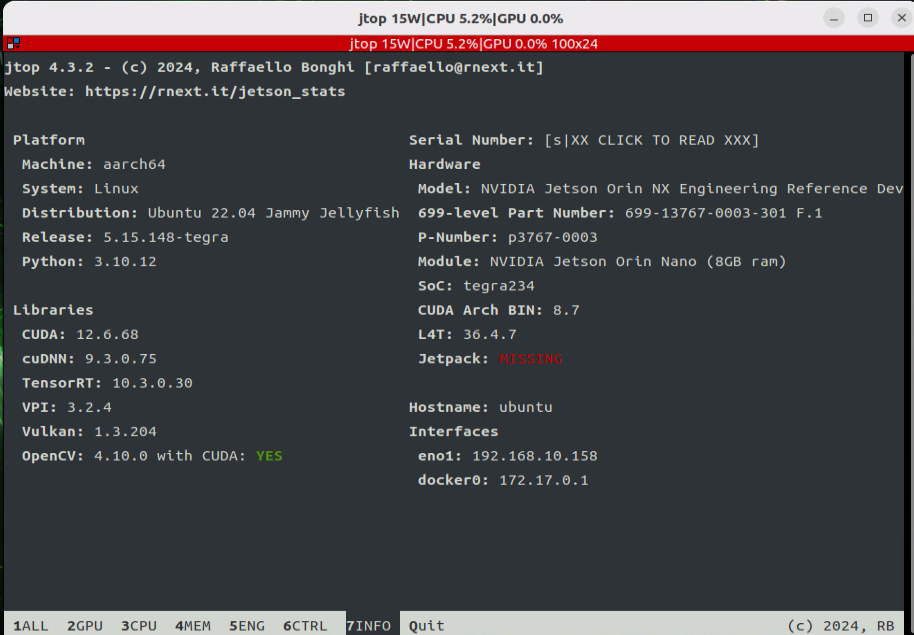
Task: Click the terminal icon in the red title bar
Action: pyautogui.click(x=12, y=44)
